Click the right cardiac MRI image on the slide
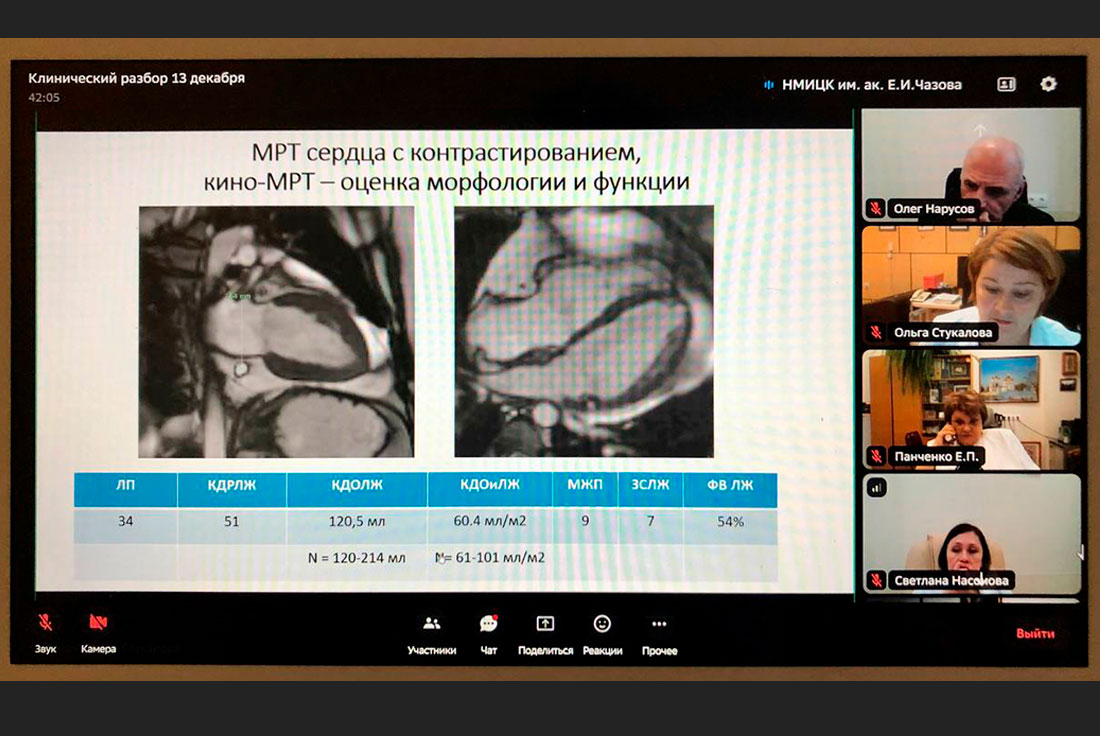 point(584,331)
